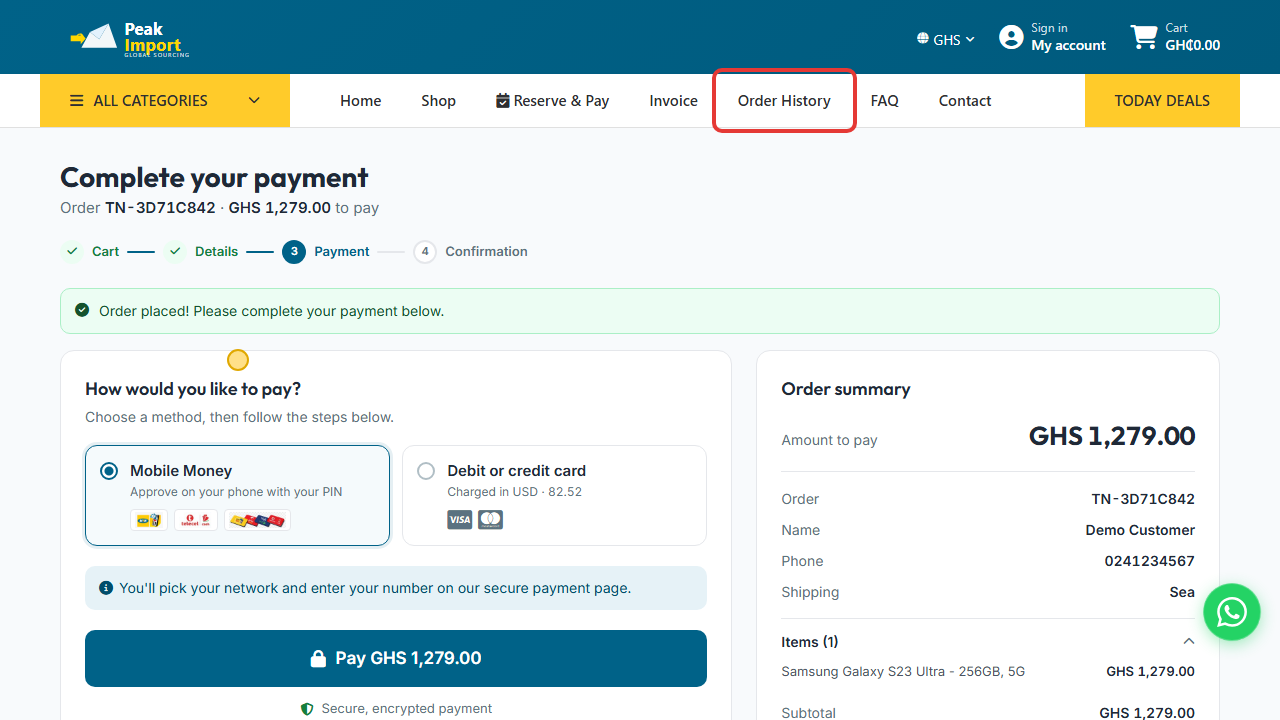Collapse the Items (1) section

(x=1188, y=642)
